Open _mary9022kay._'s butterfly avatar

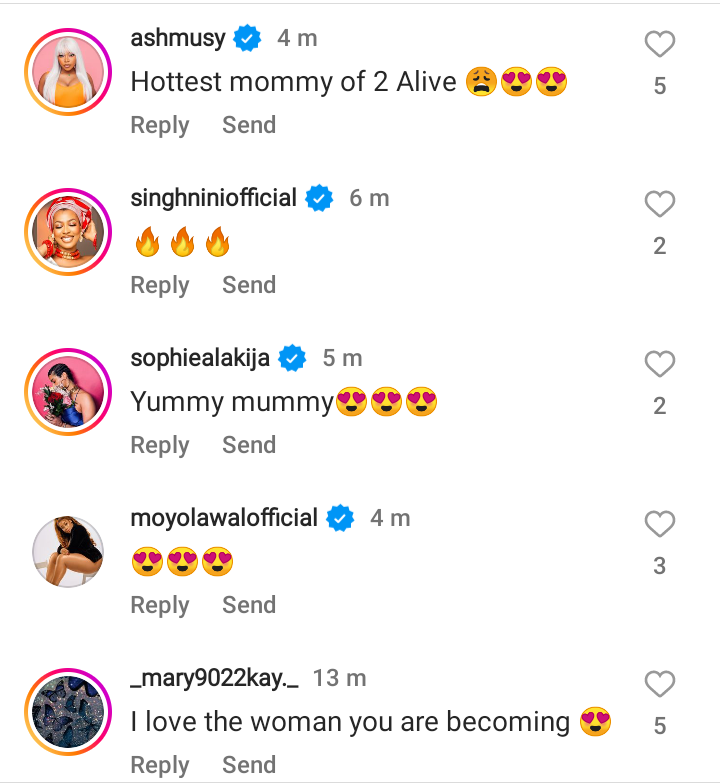[67, 711]
